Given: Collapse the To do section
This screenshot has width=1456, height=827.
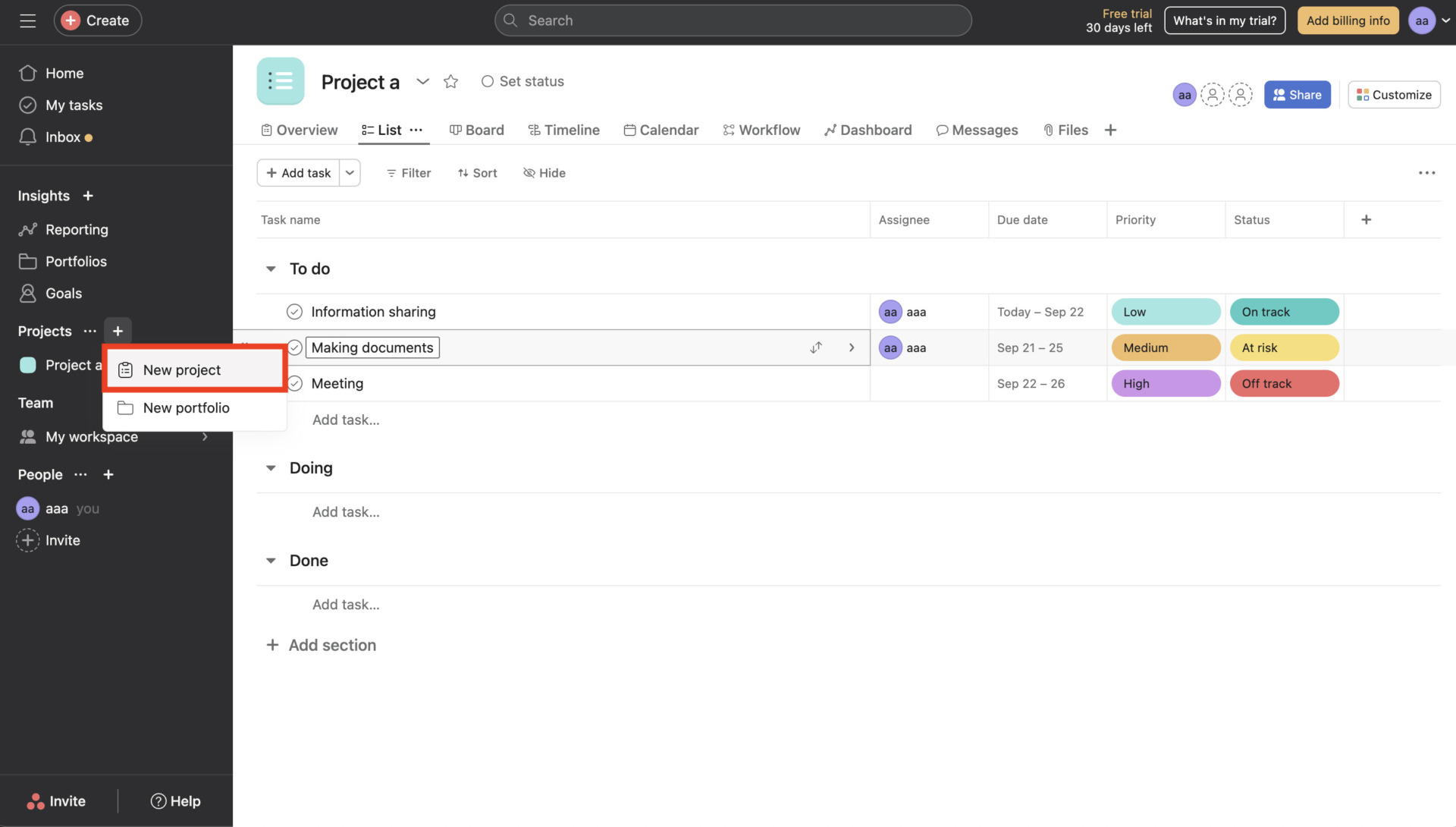Looking at the screenshot, I should point(271,268).
